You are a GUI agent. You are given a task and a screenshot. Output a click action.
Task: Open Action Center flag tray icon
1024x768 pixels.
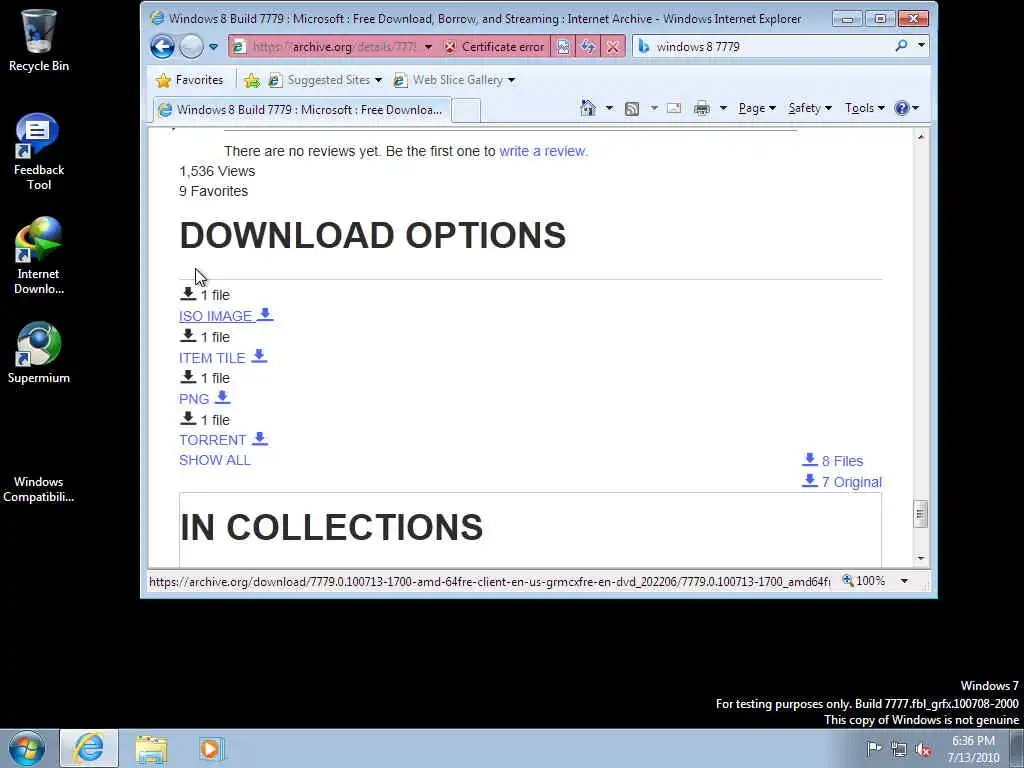tap(874, 748)
